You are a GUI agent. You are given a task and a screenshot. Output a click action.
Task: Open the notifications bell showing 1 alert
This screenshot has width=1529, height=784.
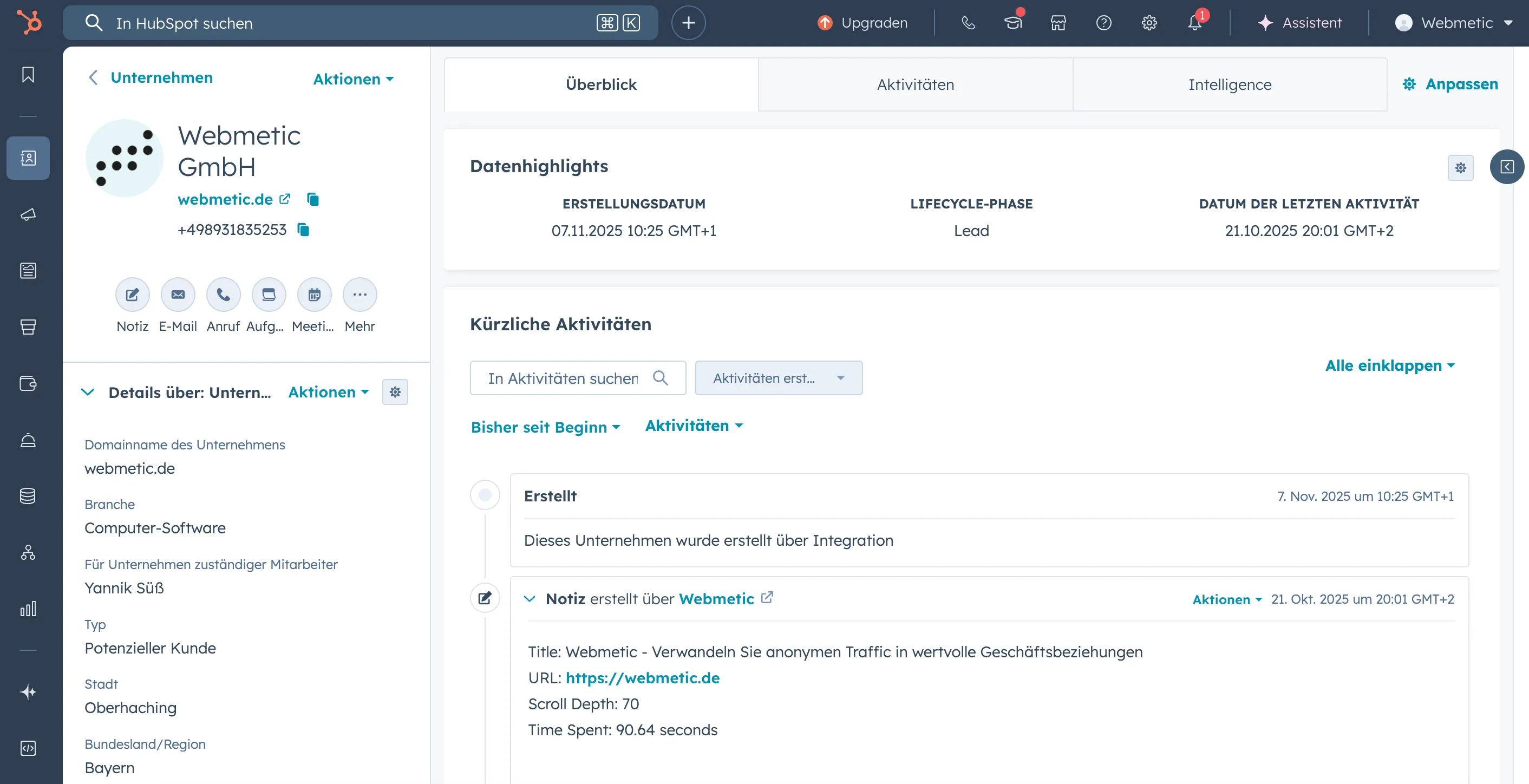[1194, 23]
